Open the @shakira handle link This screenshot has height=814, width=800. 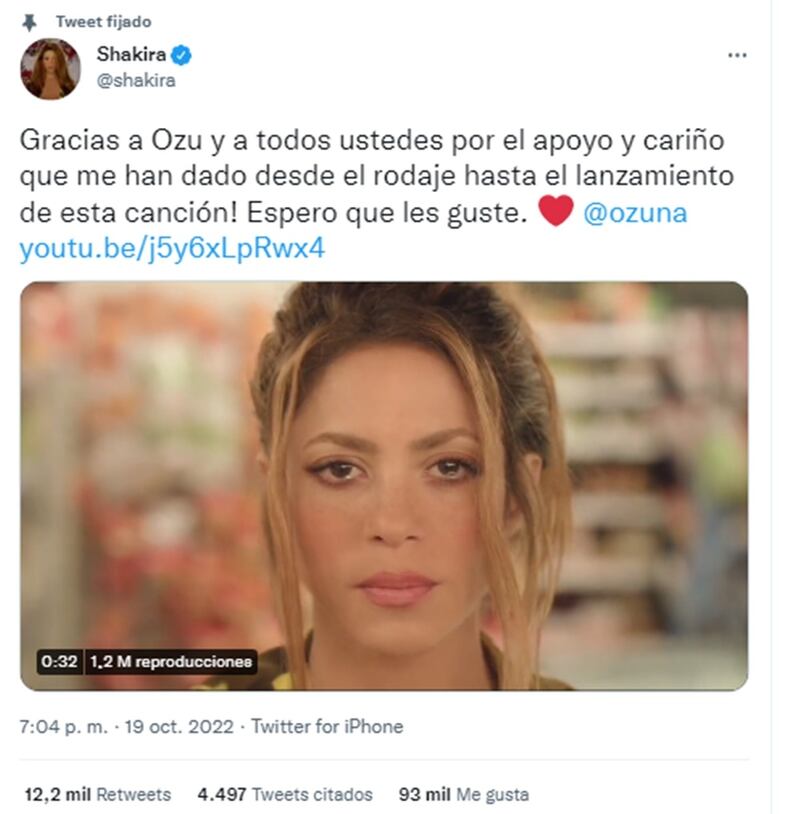136,80
